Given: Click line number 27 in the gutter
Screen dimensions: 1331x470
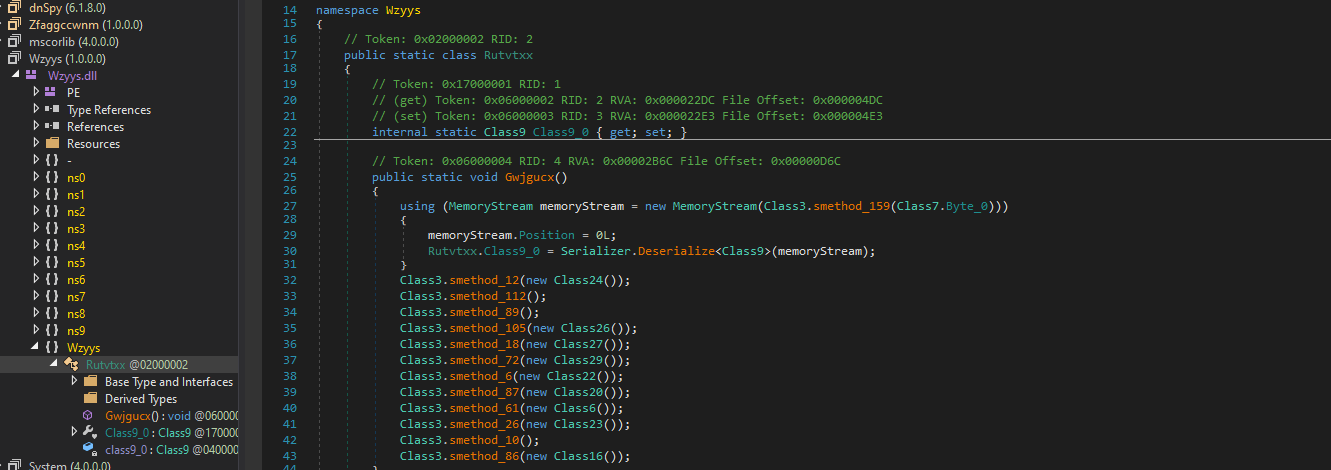Looking at the screenshot, I should tap(290, 206).
